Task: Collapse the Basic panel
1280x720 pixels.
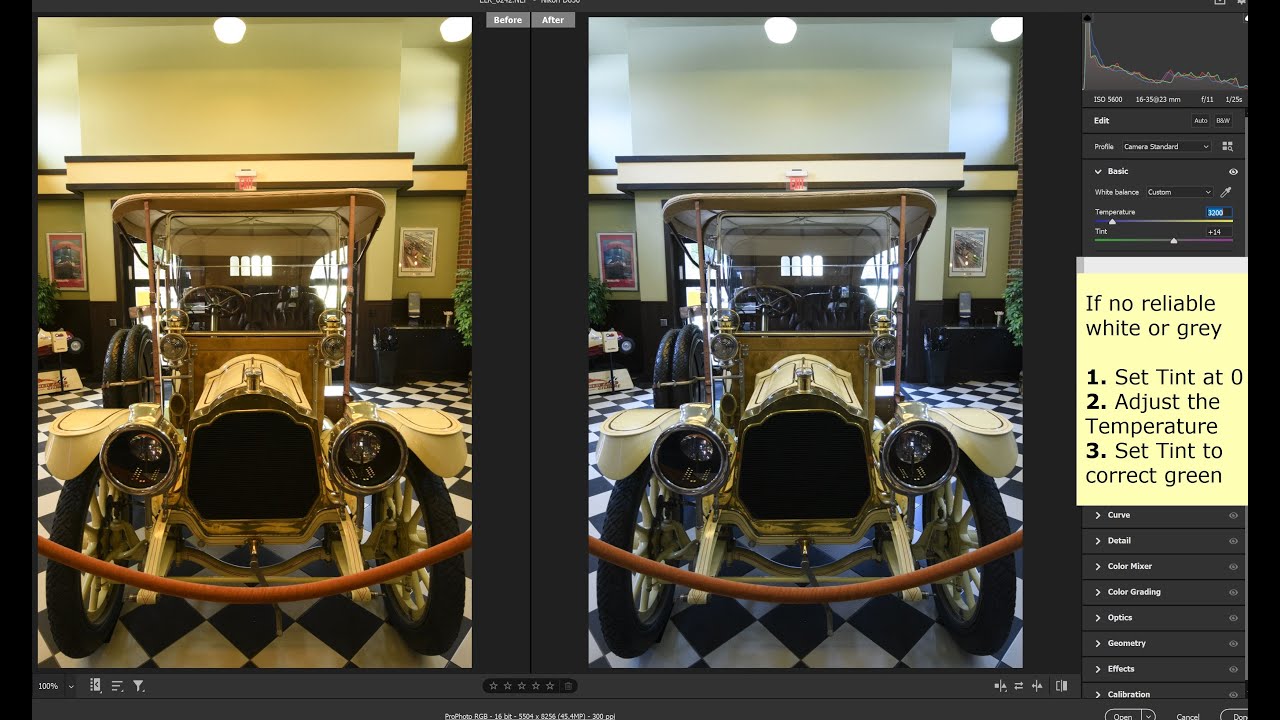Action: 1098,172
